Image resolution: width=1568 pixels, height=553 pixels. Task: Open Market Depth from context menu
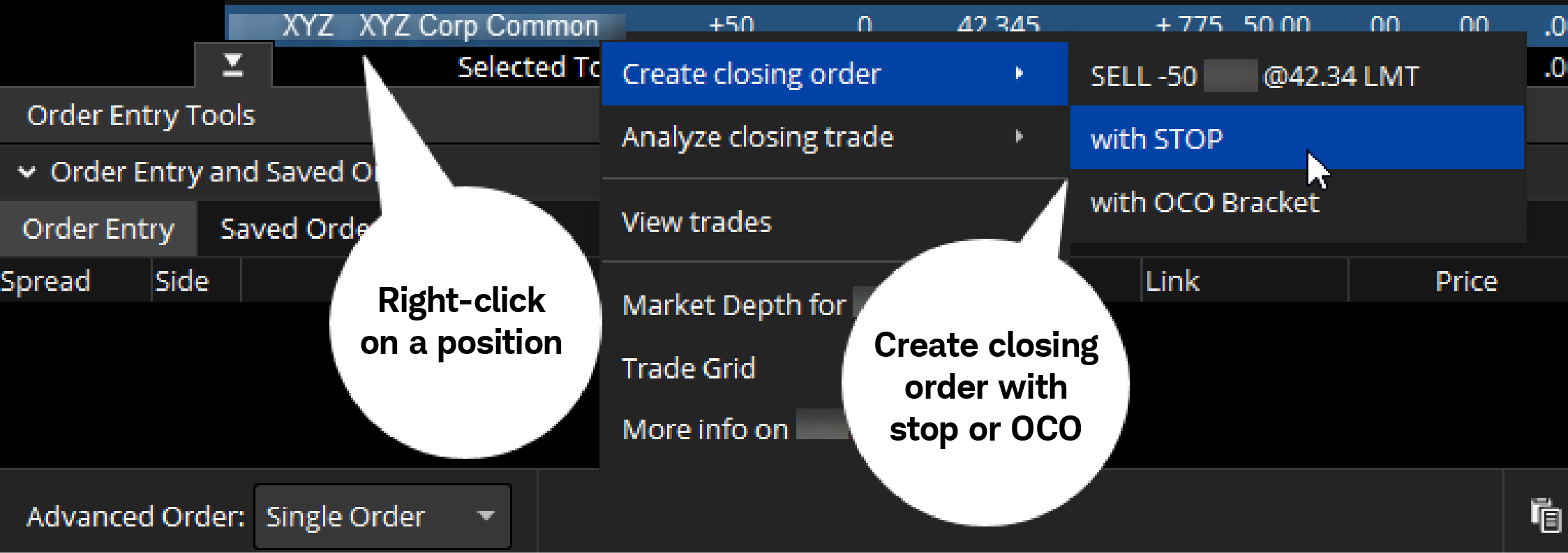coord(733,305)
